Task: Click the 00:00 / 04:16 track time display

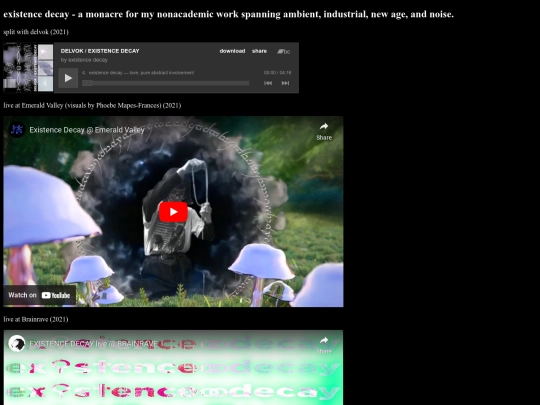Action: pyautogui.click(x=277, y=73)
